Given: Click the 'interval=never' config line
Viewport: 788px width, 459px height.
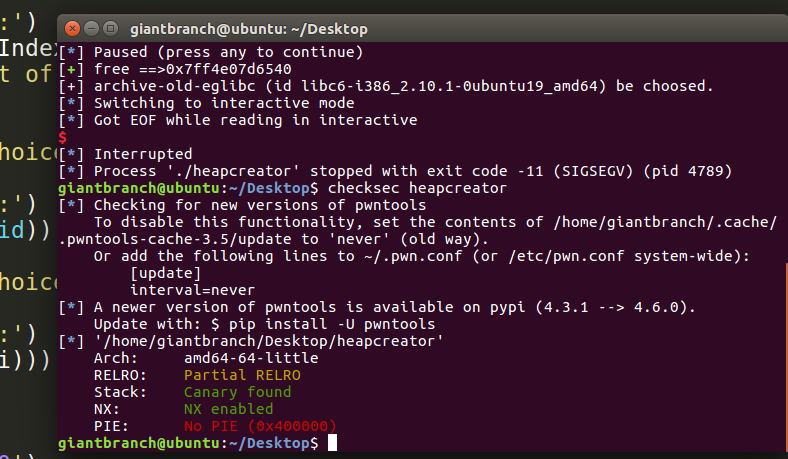Looking at the screenshot, I should [x=192, y=290].
